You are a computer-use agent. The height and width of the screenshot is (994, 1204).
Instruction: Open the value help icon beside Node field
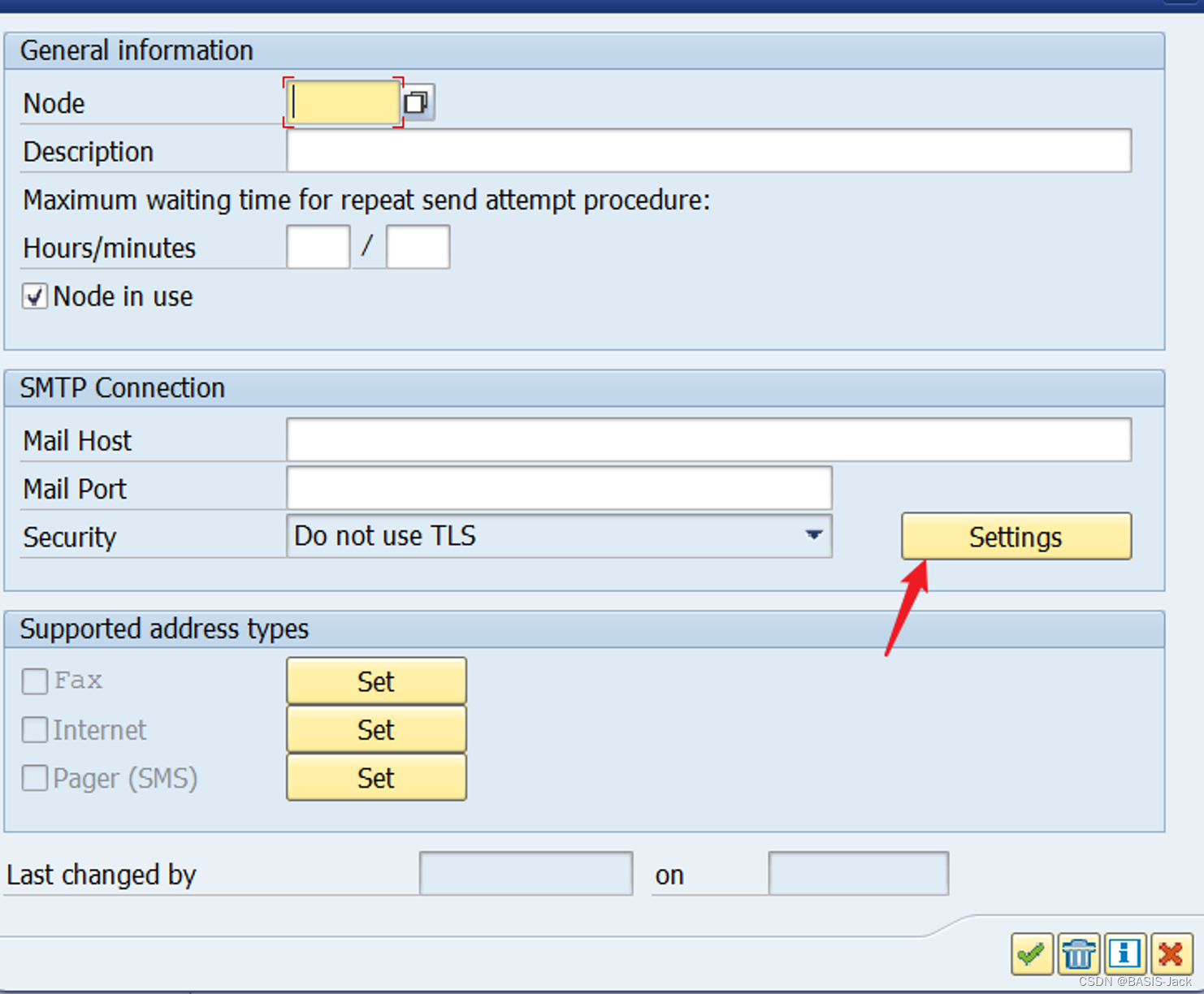[418, 102]
